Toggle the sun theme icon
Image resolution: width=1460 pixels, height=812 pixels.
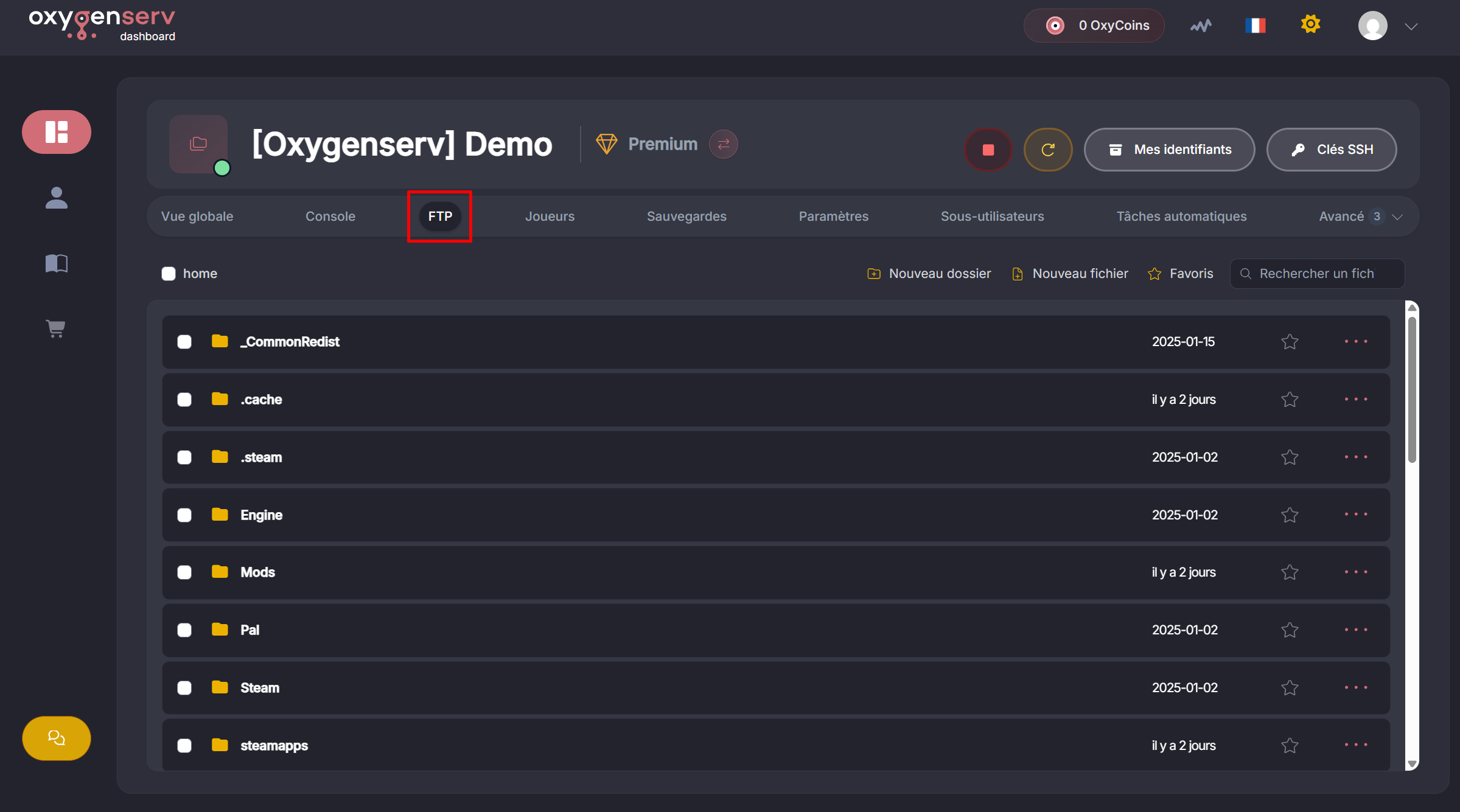1310,24
